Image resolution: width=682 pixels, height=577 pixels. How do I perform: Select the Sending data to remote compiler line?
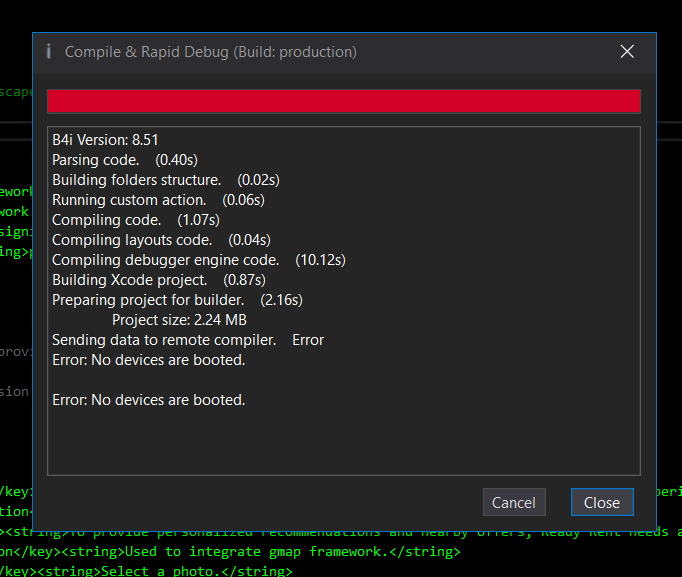click(x=188, y=340)
